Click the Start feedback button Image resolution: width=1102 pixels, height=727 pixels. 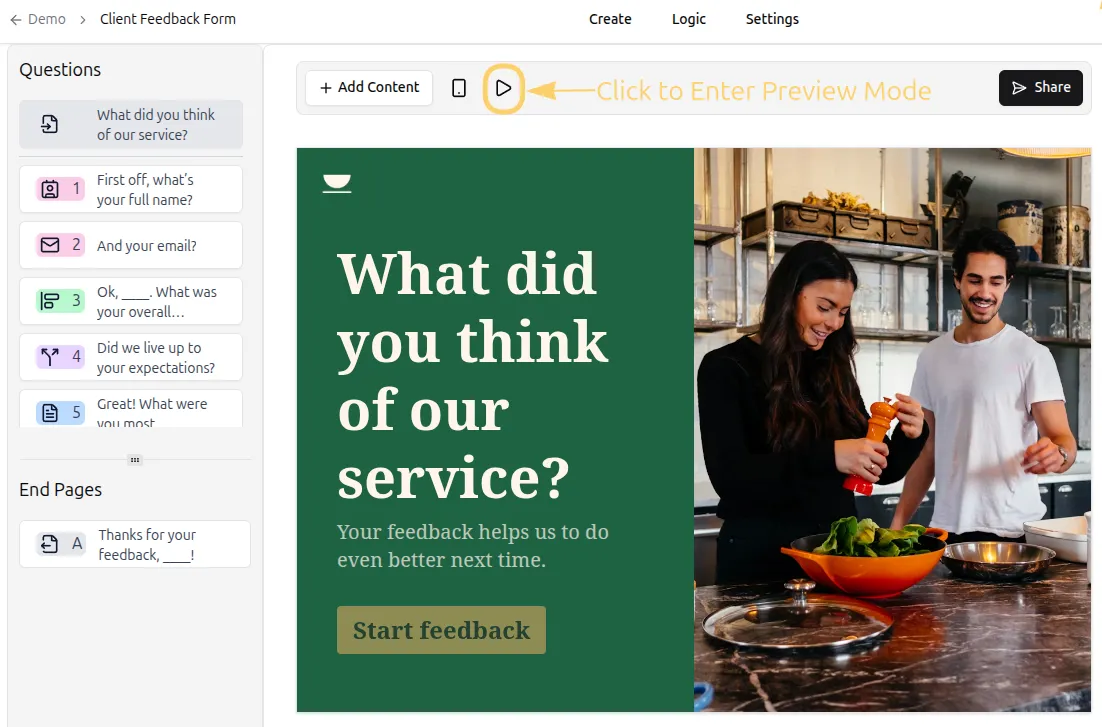click(x=441, y=630)
